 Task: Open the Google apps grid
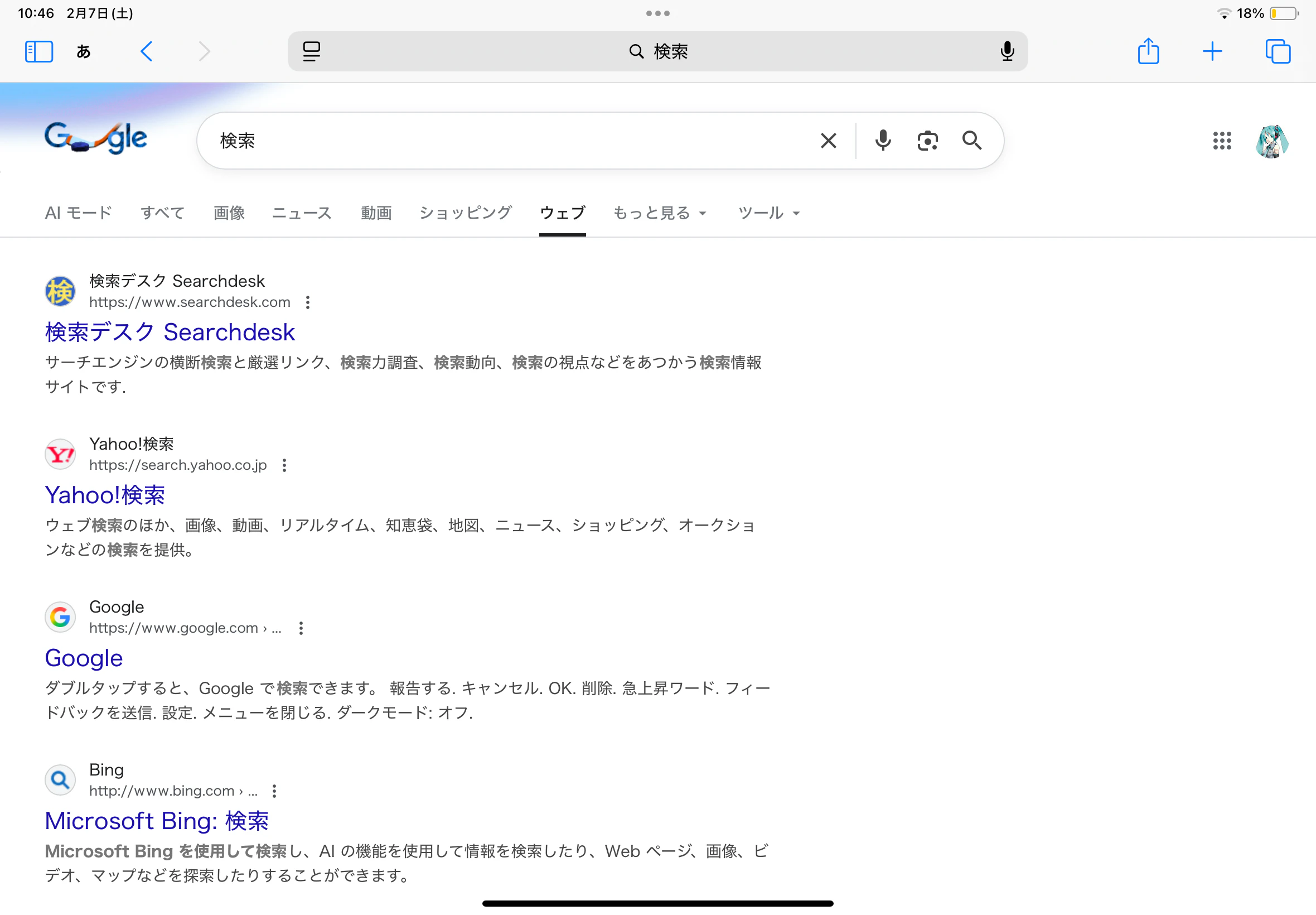pos(1222,141)
